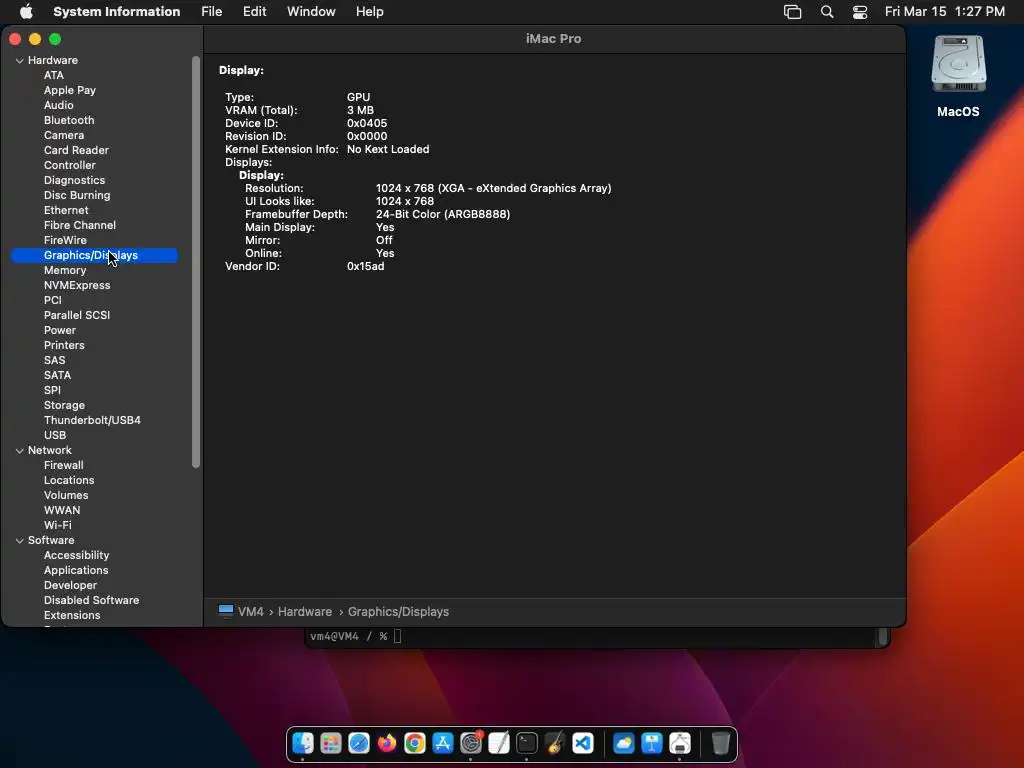Open TextEdit from the Dock
Viewport: 1024px width, 768px height.
[x=499, y=743]
